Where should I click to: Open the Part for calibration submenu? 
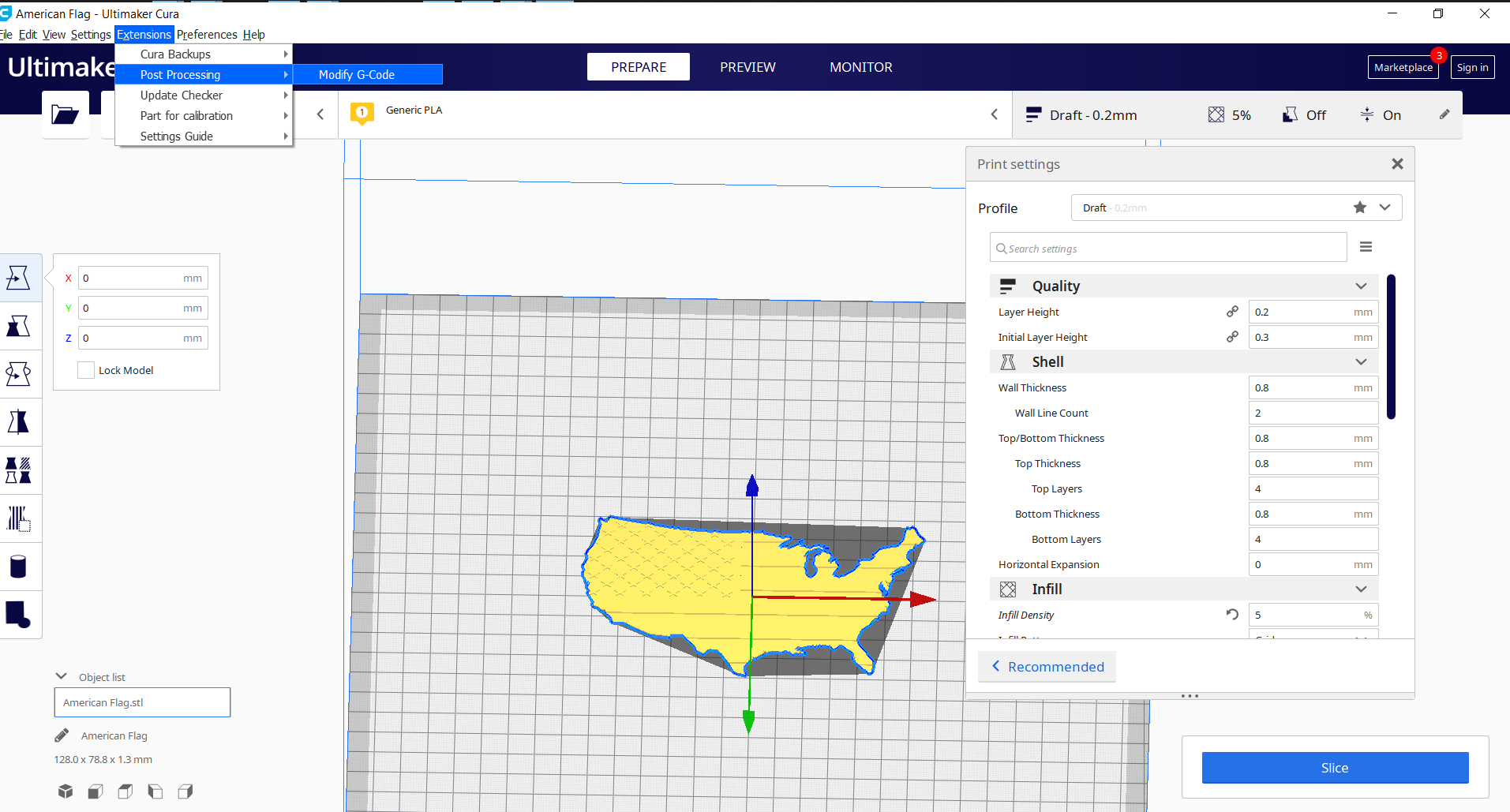pyautogui.click(x=204, y=115)
